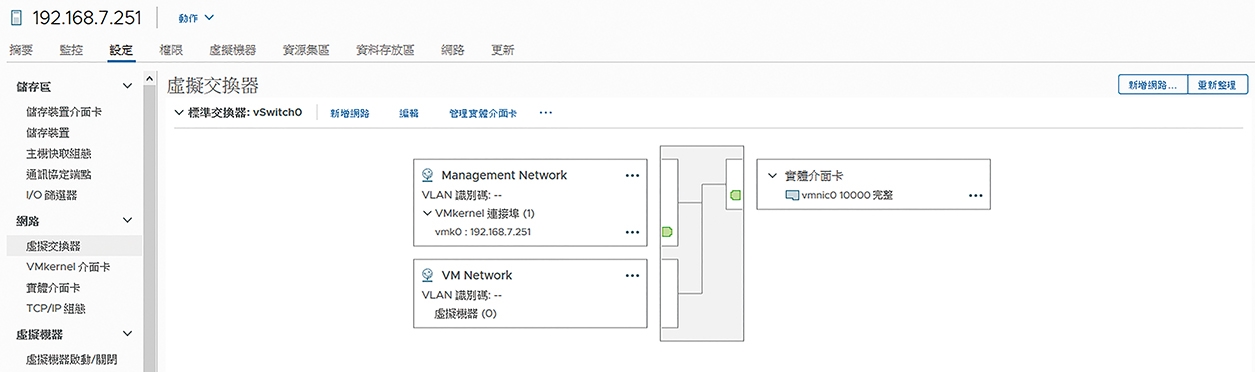Open the 動作 actions dropdown
Image resolution: width=1255 pixels, height=372 pixels.
click(196, 18)
